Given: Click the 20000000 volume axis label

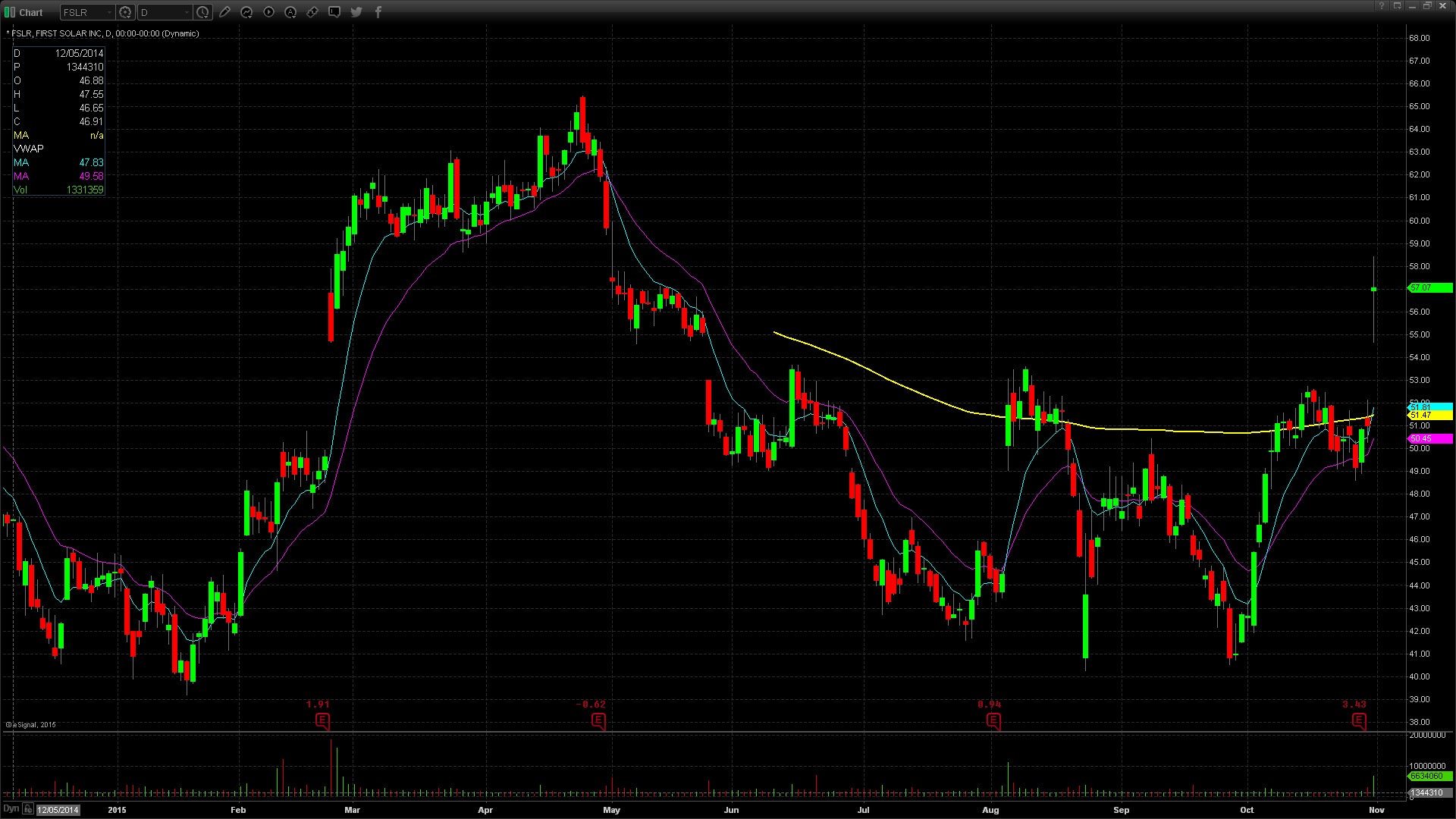Looking at the screenshot, I should pos(1427,735).
